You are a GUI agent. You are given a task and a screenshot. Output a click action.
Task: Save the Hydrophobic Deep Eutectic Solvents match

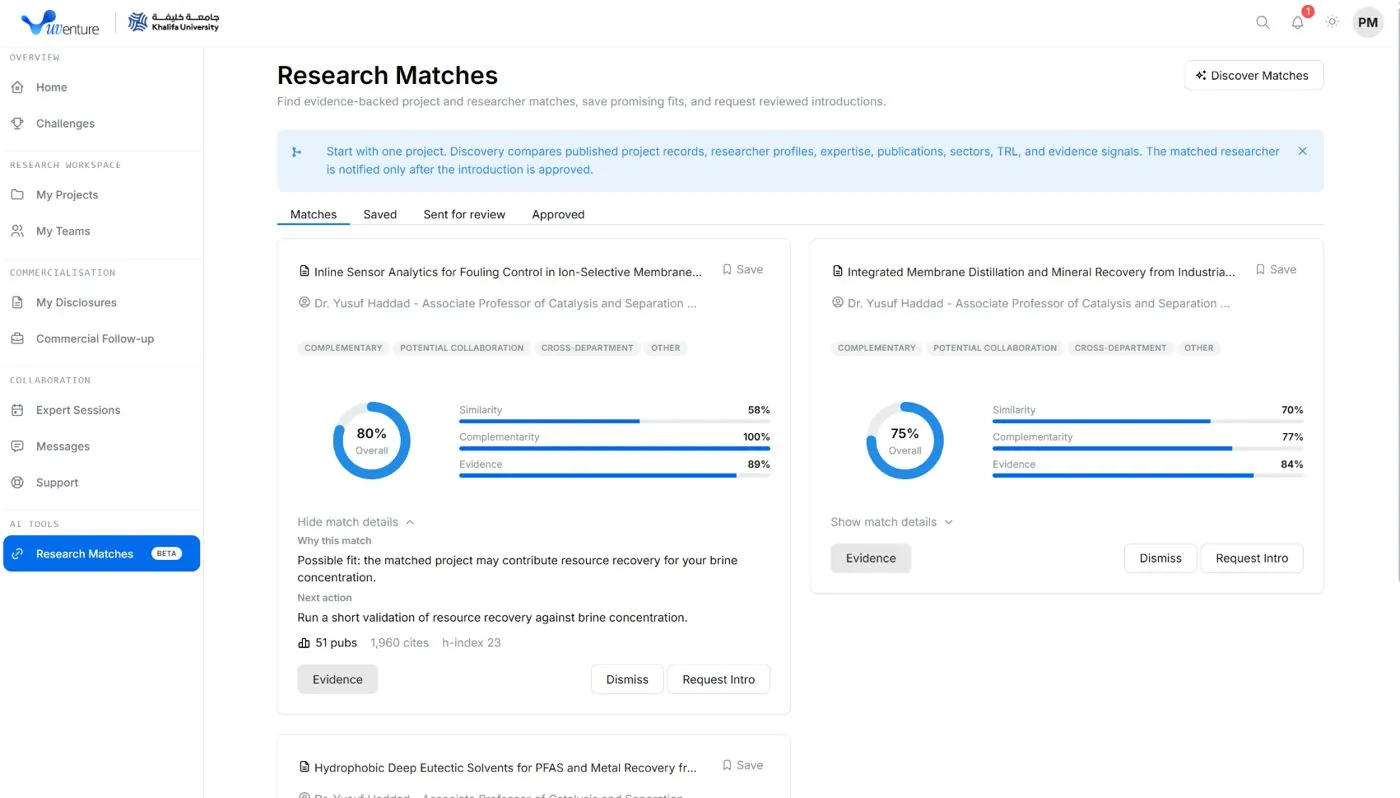click(x=743, y=765)
